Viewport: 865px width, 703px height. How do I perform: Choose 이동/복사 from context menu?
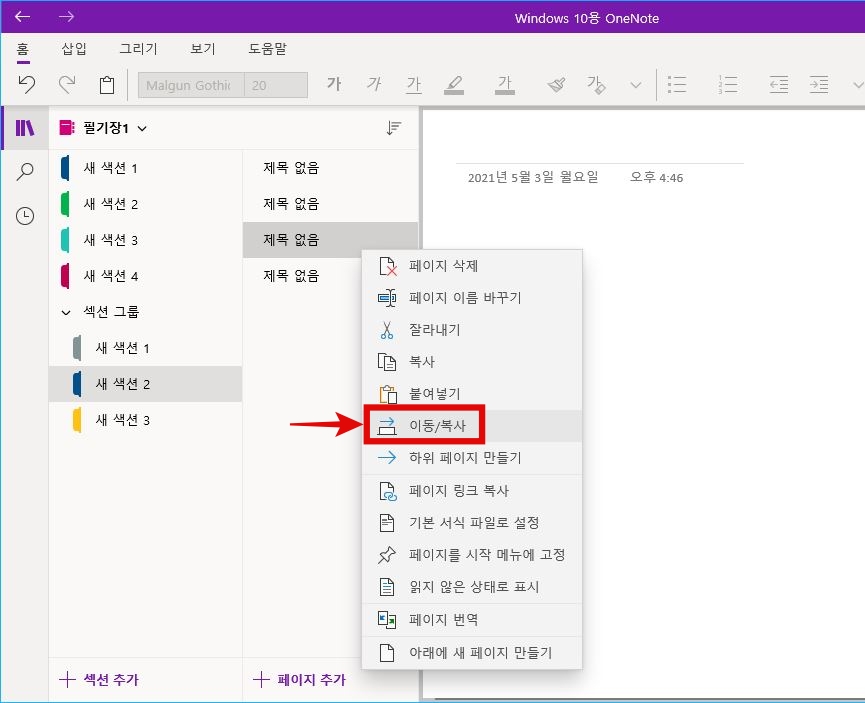(472, 425)
